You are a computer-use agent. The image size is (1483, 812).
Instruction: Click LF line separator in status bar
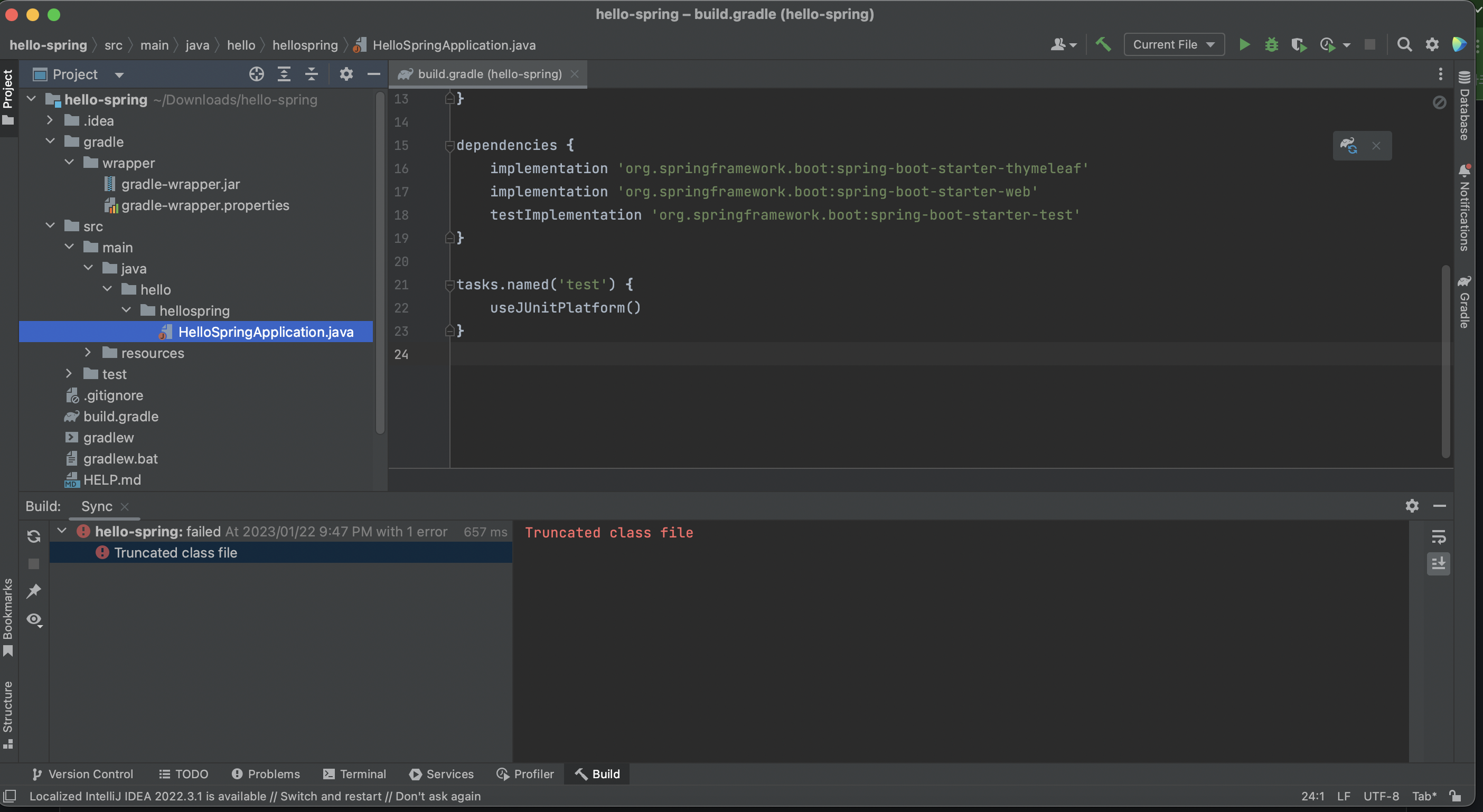pyautogui.click(x=1344, y=796)
